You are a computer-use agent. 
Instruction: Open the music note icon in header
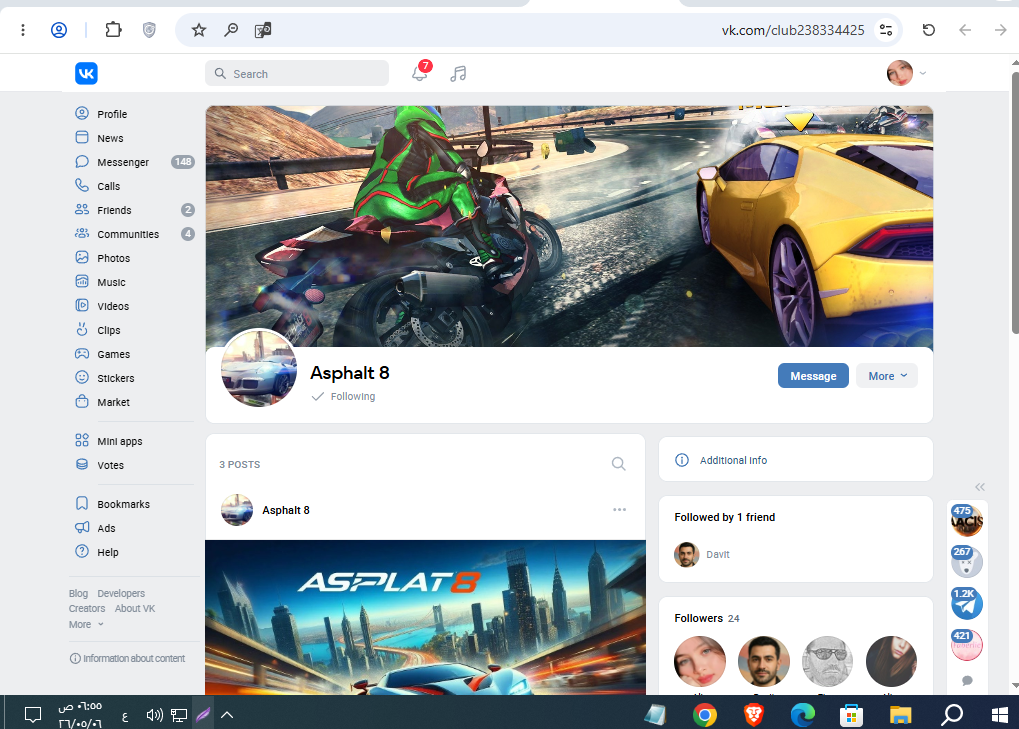458,73
